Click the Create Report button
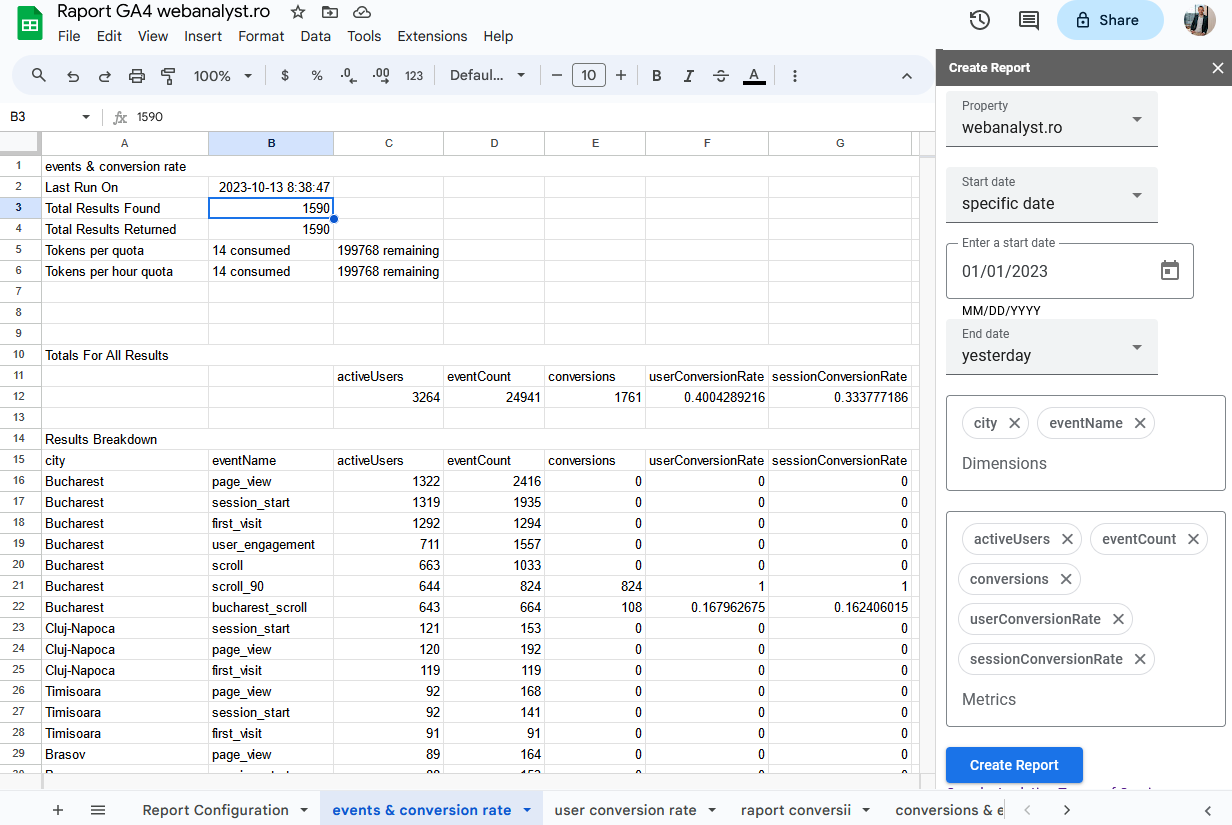This screenshot has height=825, width=1232. point(1014,764)
